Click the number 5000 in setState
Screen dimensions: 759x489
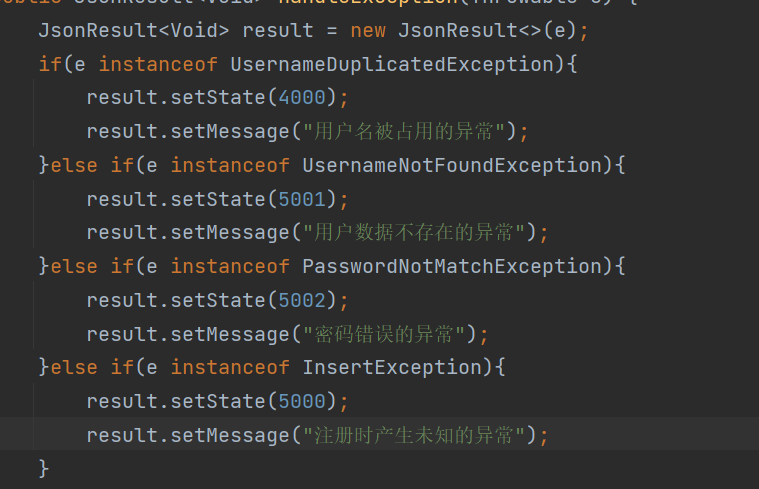point(302,401)
